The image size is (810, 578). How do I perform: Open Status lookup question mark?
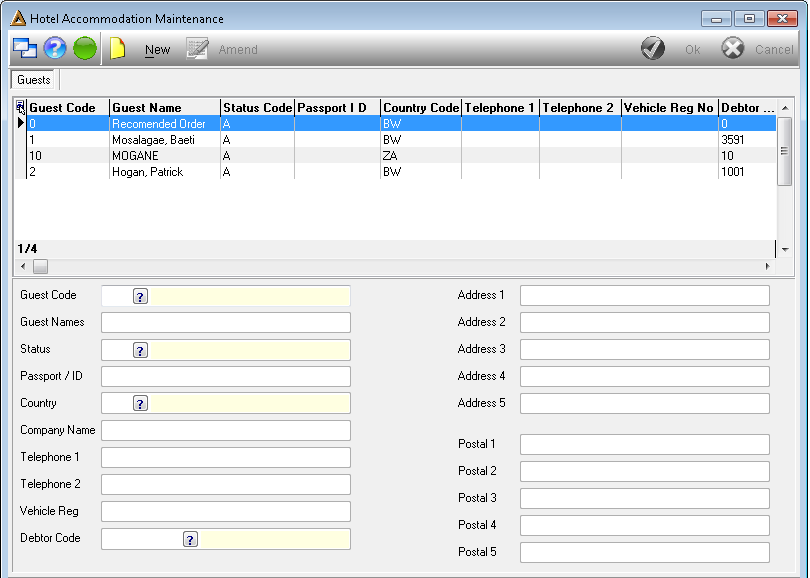click(x=141, y=350)
